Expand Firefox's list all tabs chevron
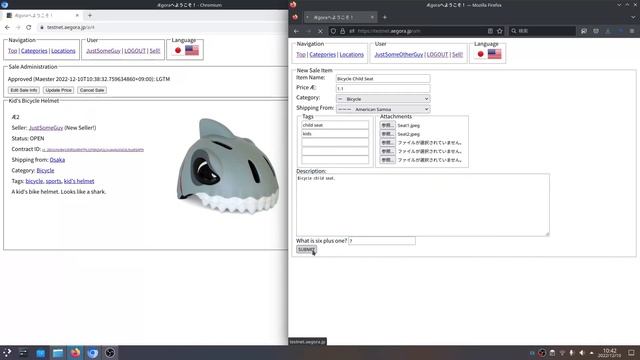This screenshot has width=640, height=360. coord(633,17)
